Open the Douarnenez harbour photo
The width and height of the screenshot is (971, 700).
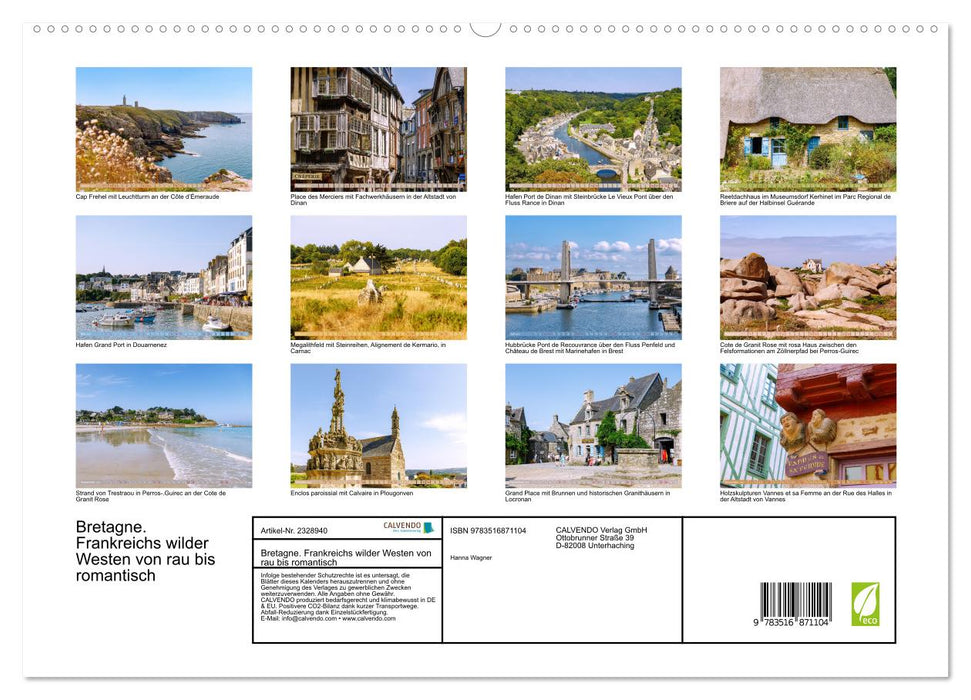click(x=164, y=278)
